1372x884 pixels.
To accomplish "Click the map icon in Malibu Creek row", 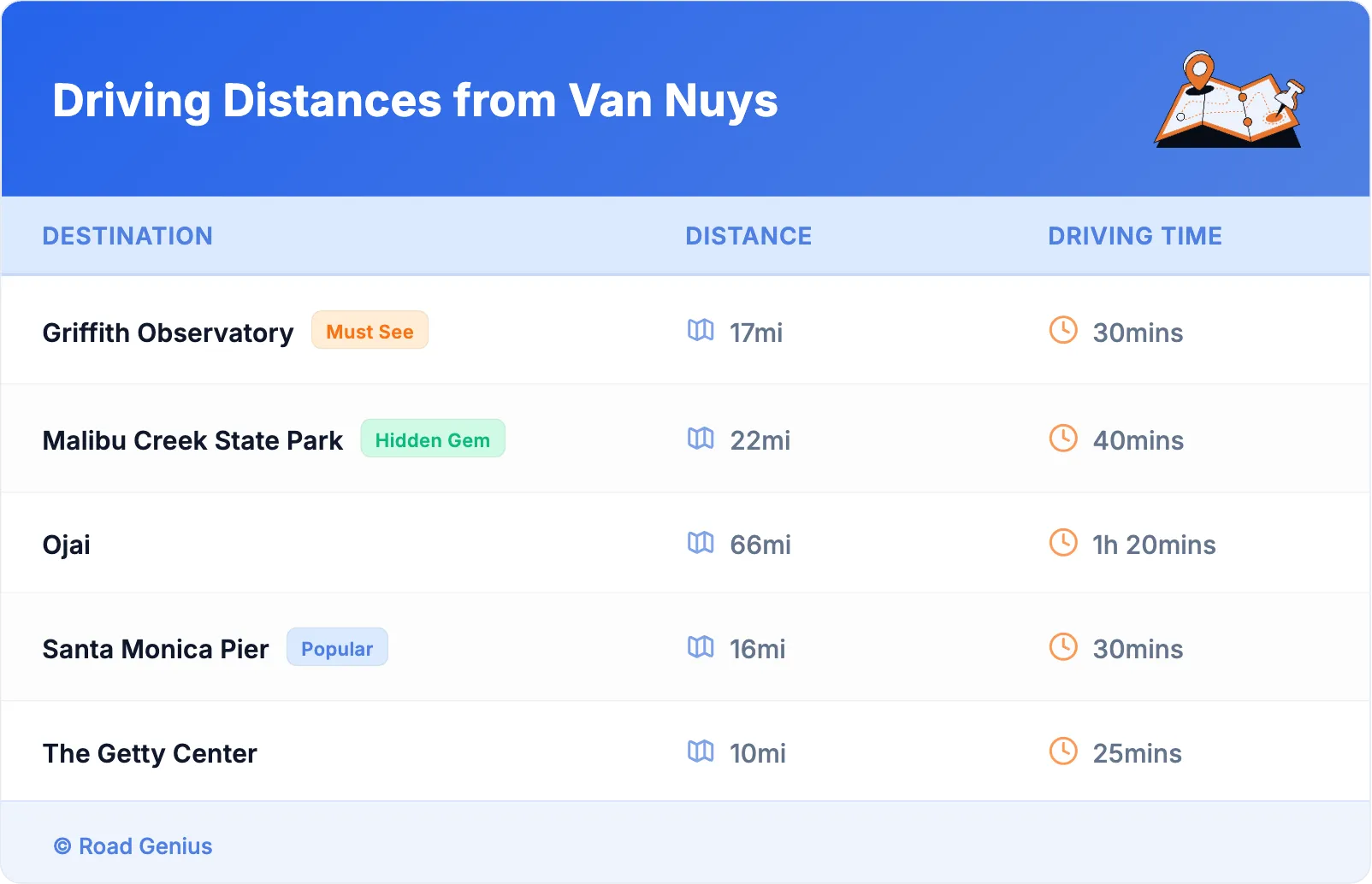I will click(701, 439).
